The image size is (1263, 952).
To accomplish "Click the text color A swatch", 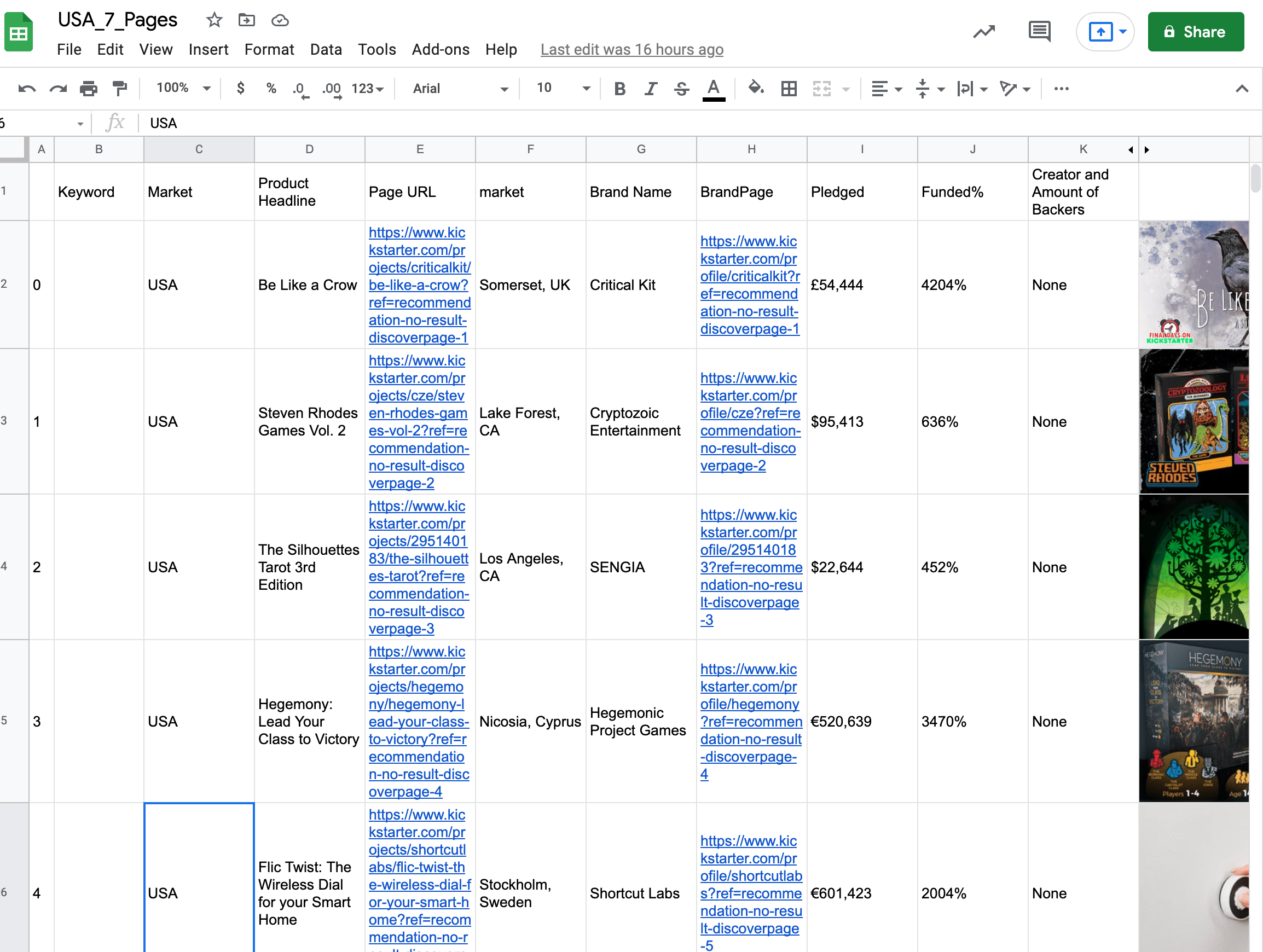I will (713, 89).
